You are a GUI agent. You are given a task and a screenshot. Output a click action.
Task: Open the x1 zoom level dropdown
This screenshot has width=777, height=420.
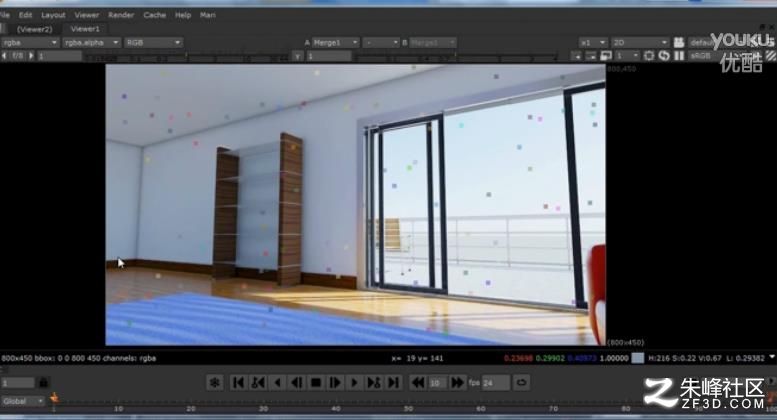coord(593,43)
